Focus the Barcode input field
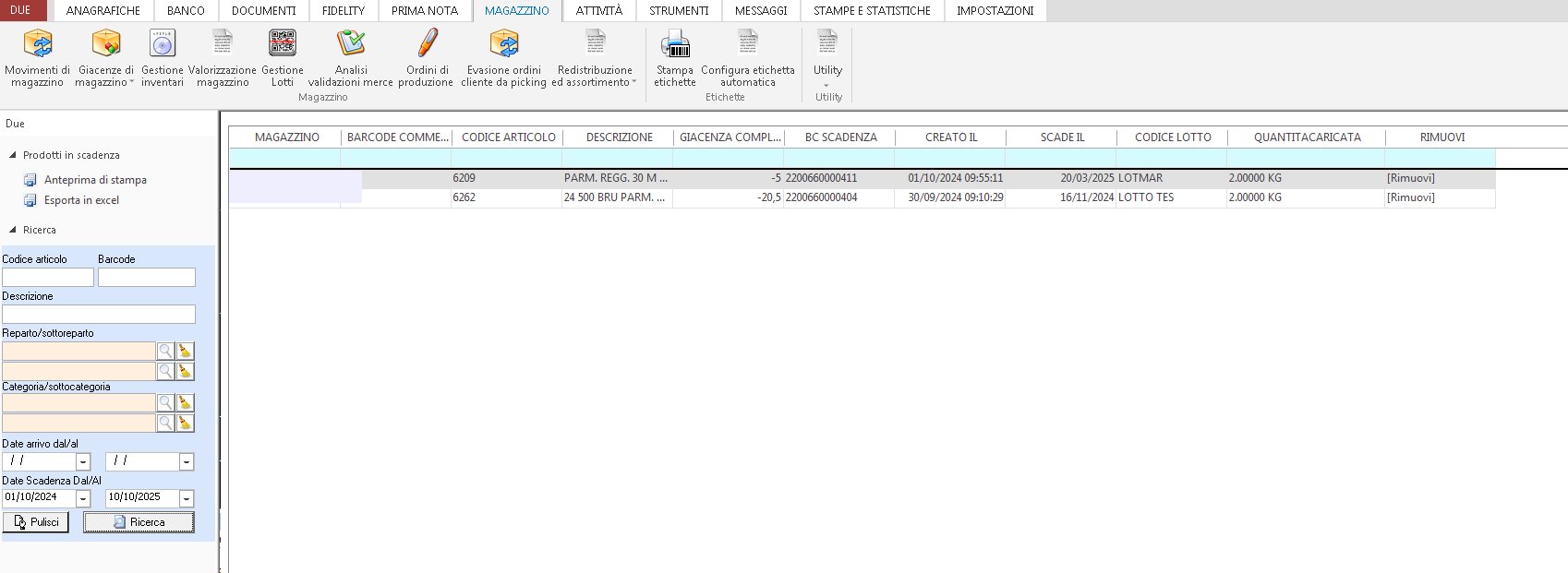The height and width of the screenshot is (573, 1568). [x=147, y=277]
